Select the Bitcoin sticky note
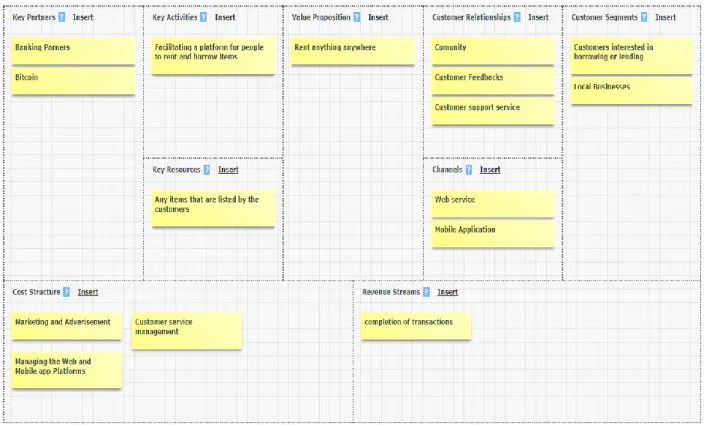The width and height of the screenshot is (704, 425). (73, 81)
